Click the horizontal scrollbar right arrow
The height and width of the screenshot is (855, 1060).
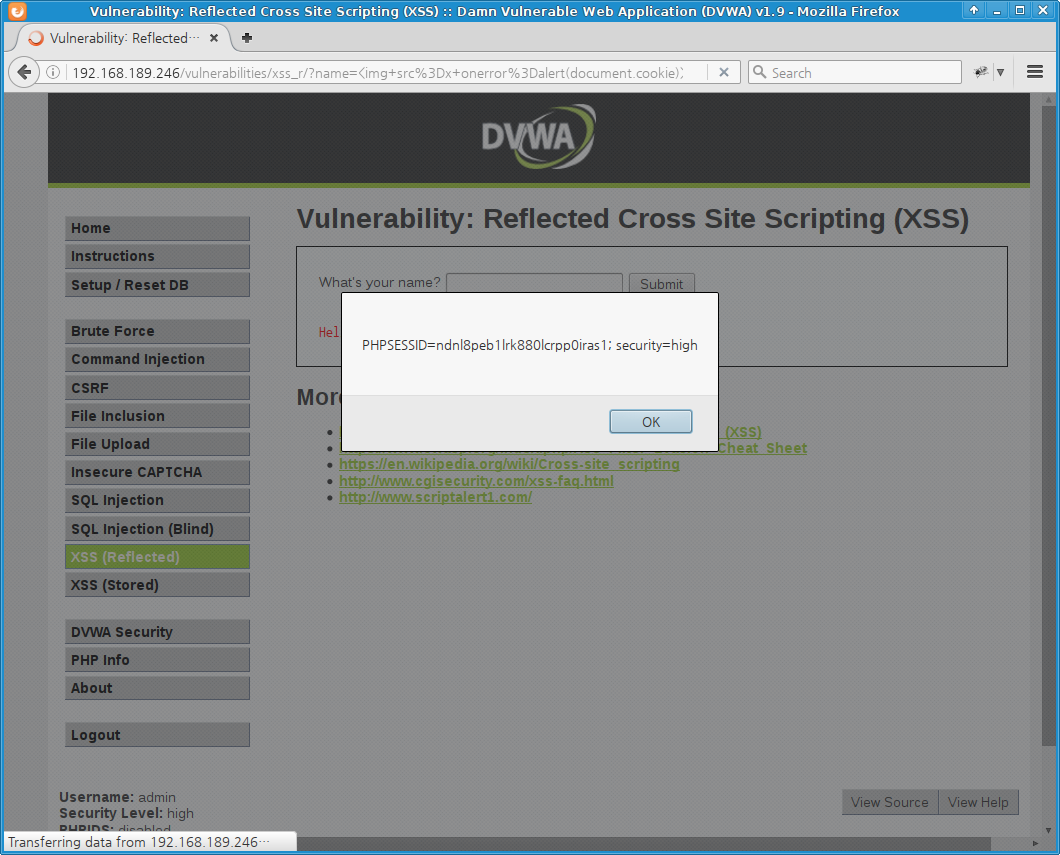point(1035,844)
